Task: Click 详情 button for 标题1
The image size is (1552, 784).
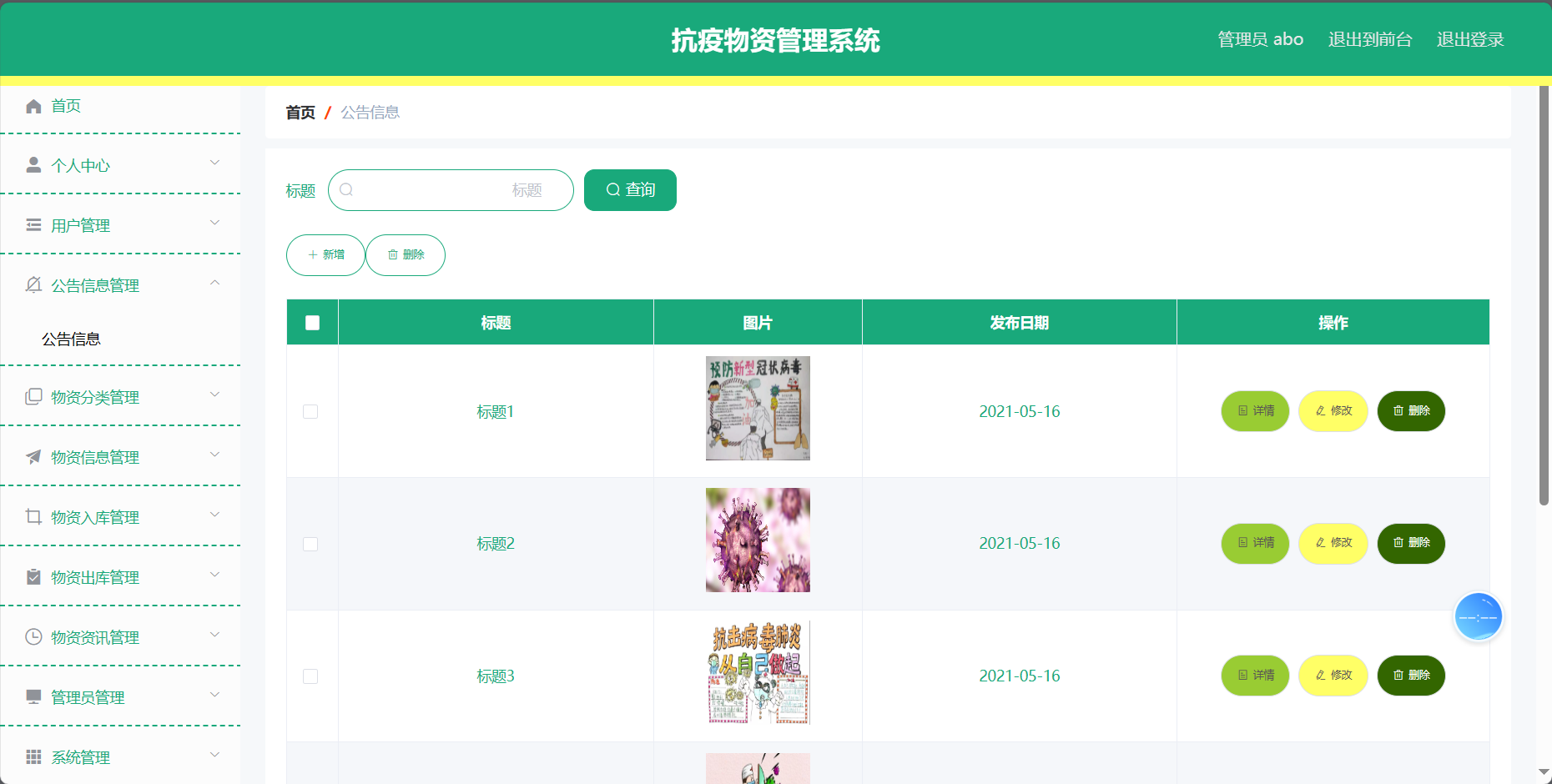Action: click(1256, 411)
